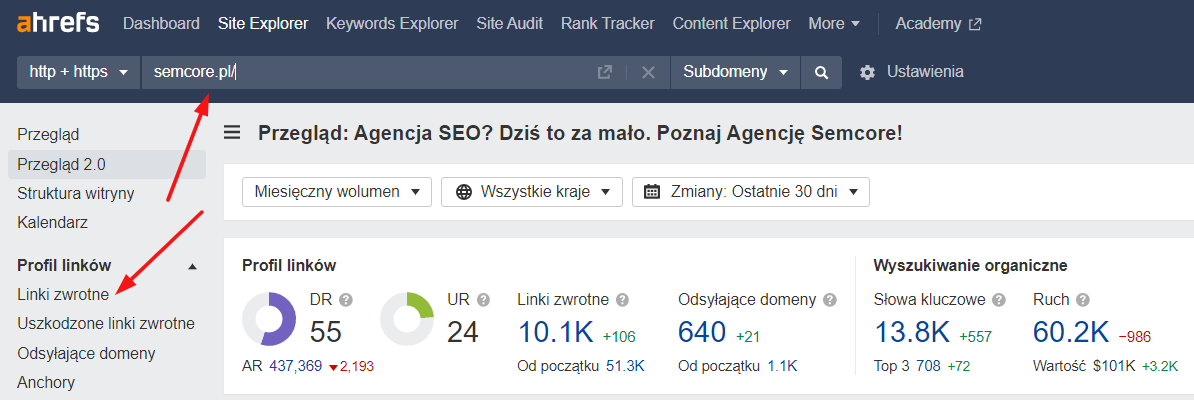This screenshot has width=1194, height=400.
Task: Open URL in new tab icon in search bar
Action: point(605,72)
